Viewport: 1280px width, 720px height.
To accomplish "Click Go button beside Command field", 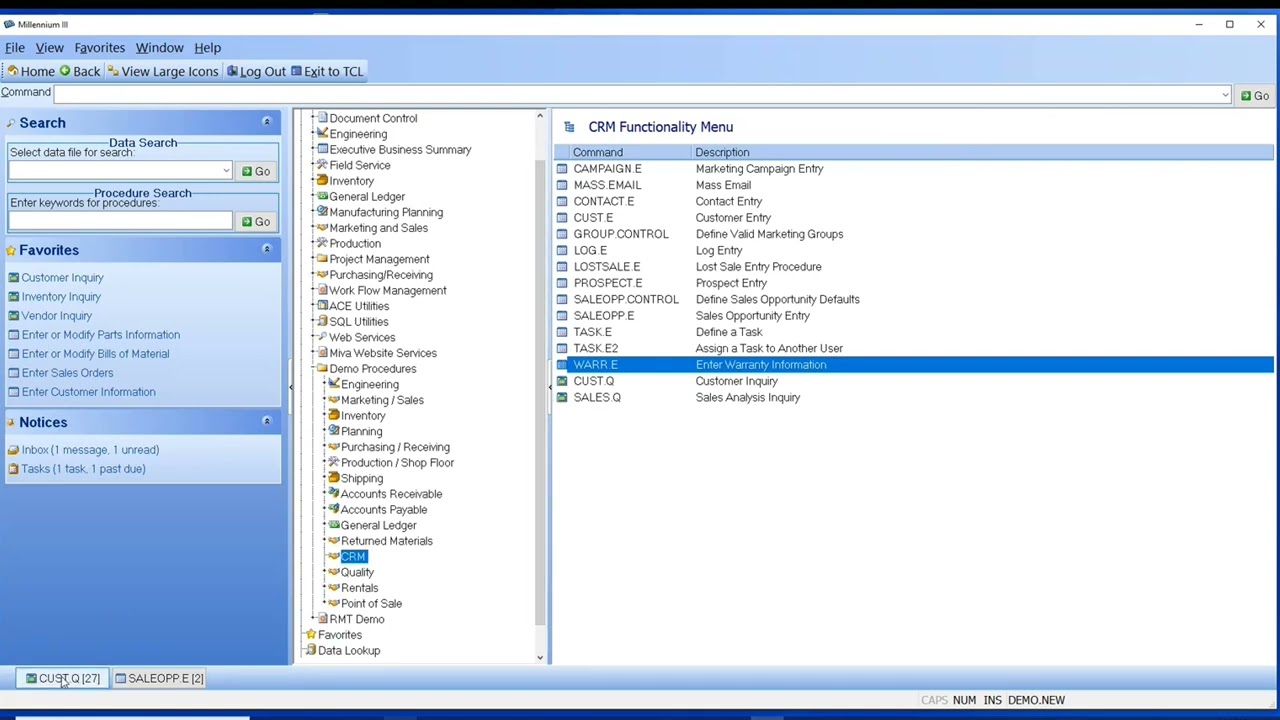I will pyautogui.click(x=1254, y=96).
